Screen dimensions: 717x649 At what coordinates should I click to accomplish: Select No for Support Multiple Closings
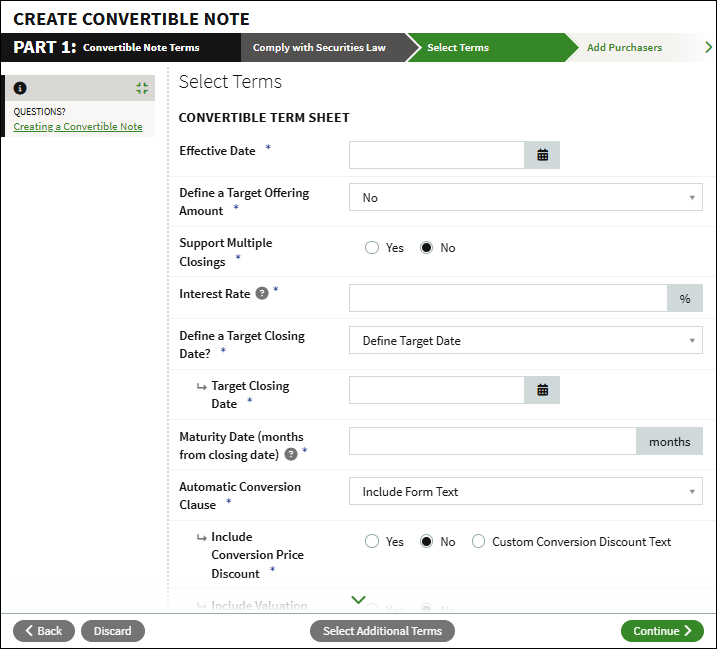click(426, 247)
